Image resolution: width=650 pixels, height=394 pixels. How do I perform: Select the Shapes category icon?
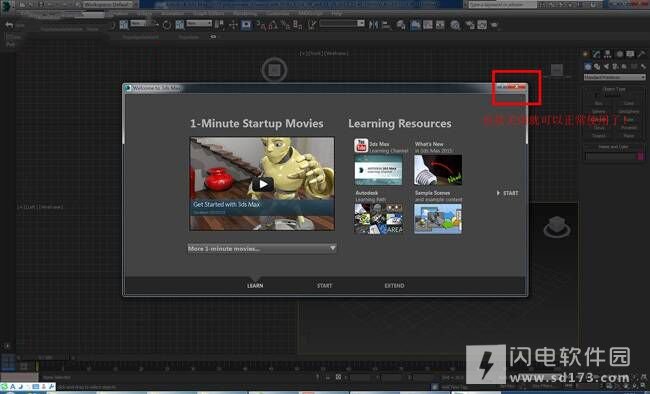597,66
